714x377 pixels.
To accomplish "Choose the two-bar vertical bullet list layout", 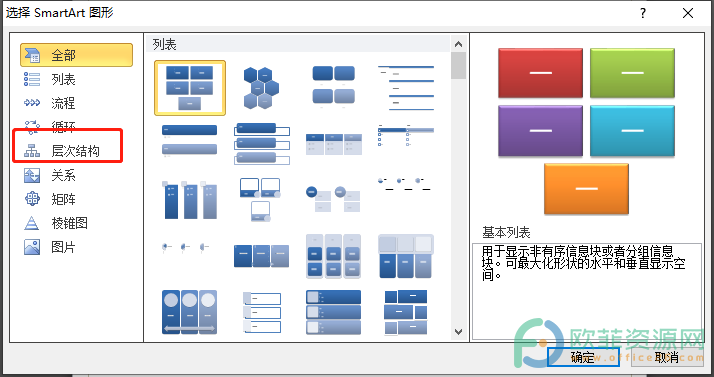I will [x=189, y=141].
